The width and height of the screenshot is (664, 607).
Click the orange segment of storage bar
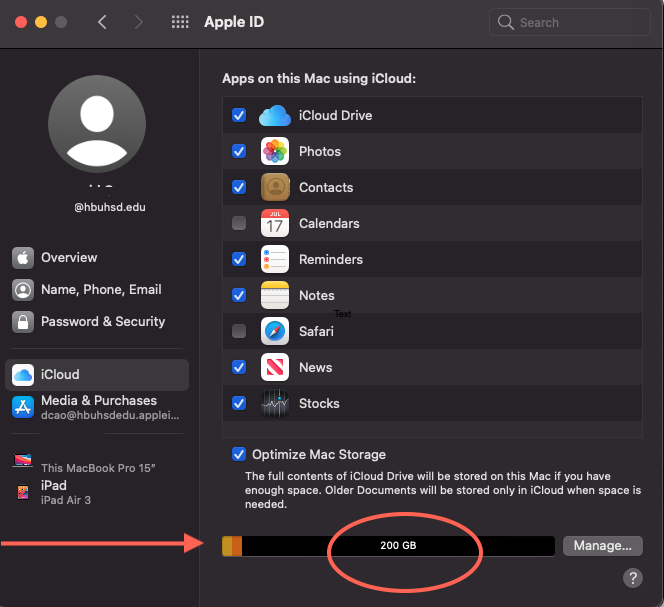pyautogui.click(x=237, y=546)
